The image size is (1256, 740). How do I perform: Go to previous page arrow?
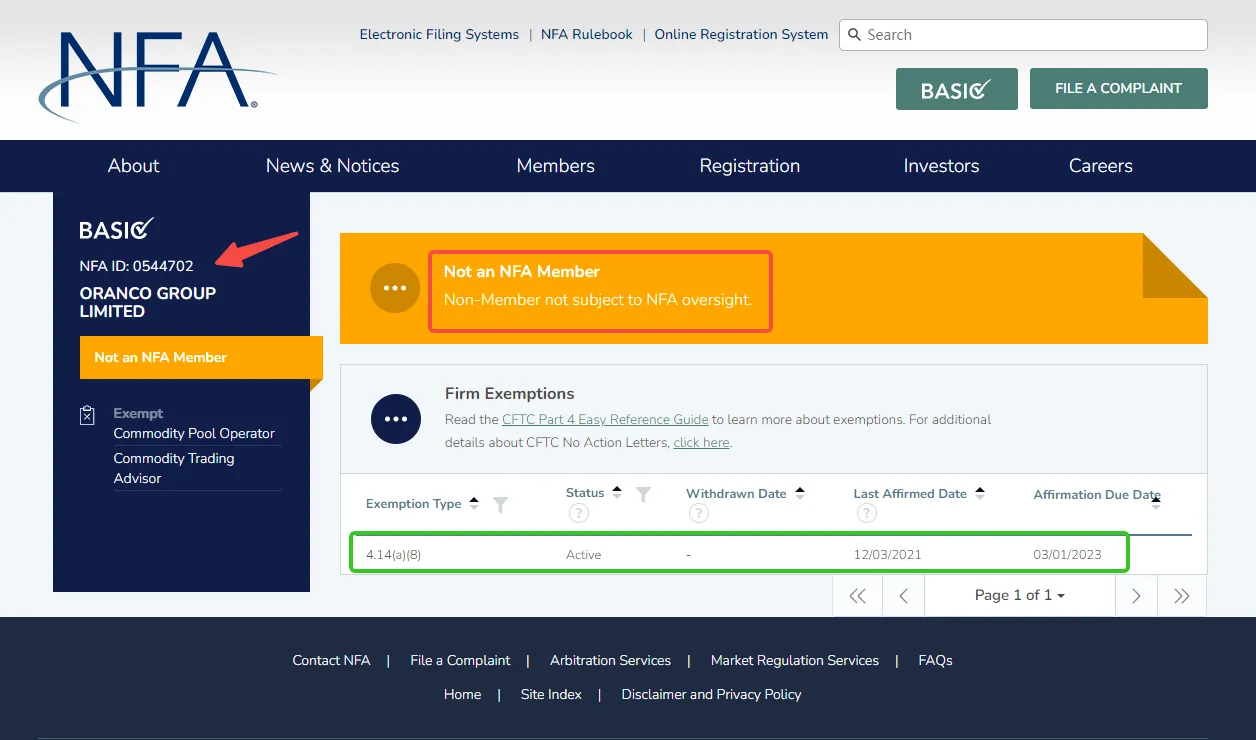point(904,596)
